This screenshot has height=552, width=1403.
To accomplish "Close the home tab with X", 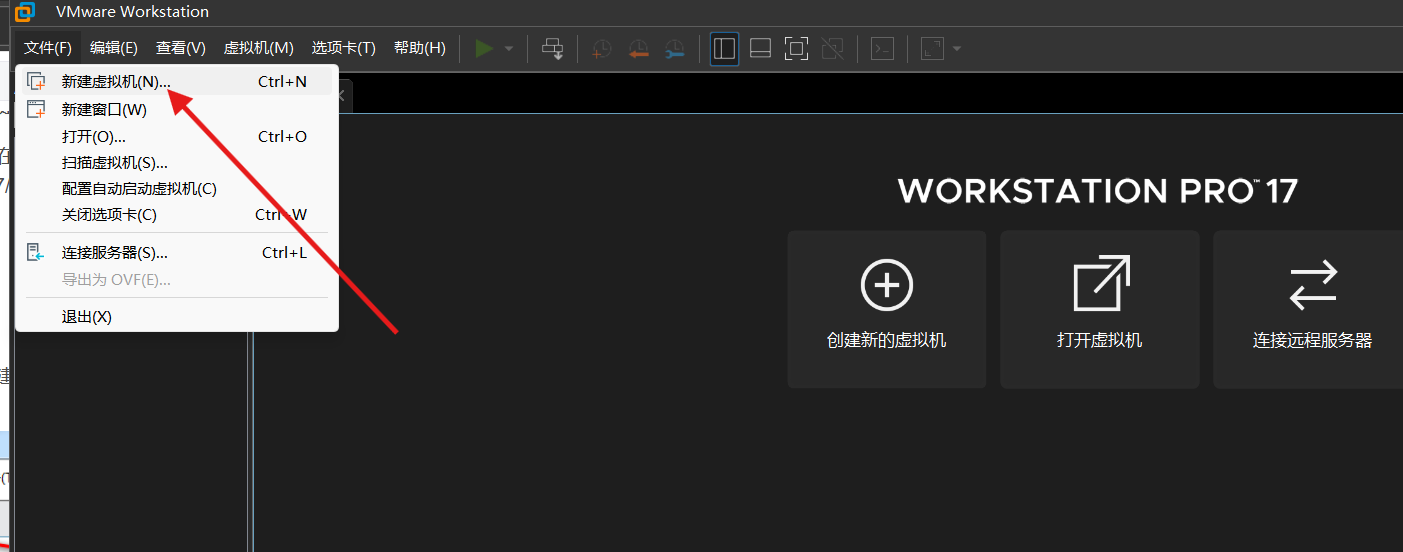I will point(340,96).
